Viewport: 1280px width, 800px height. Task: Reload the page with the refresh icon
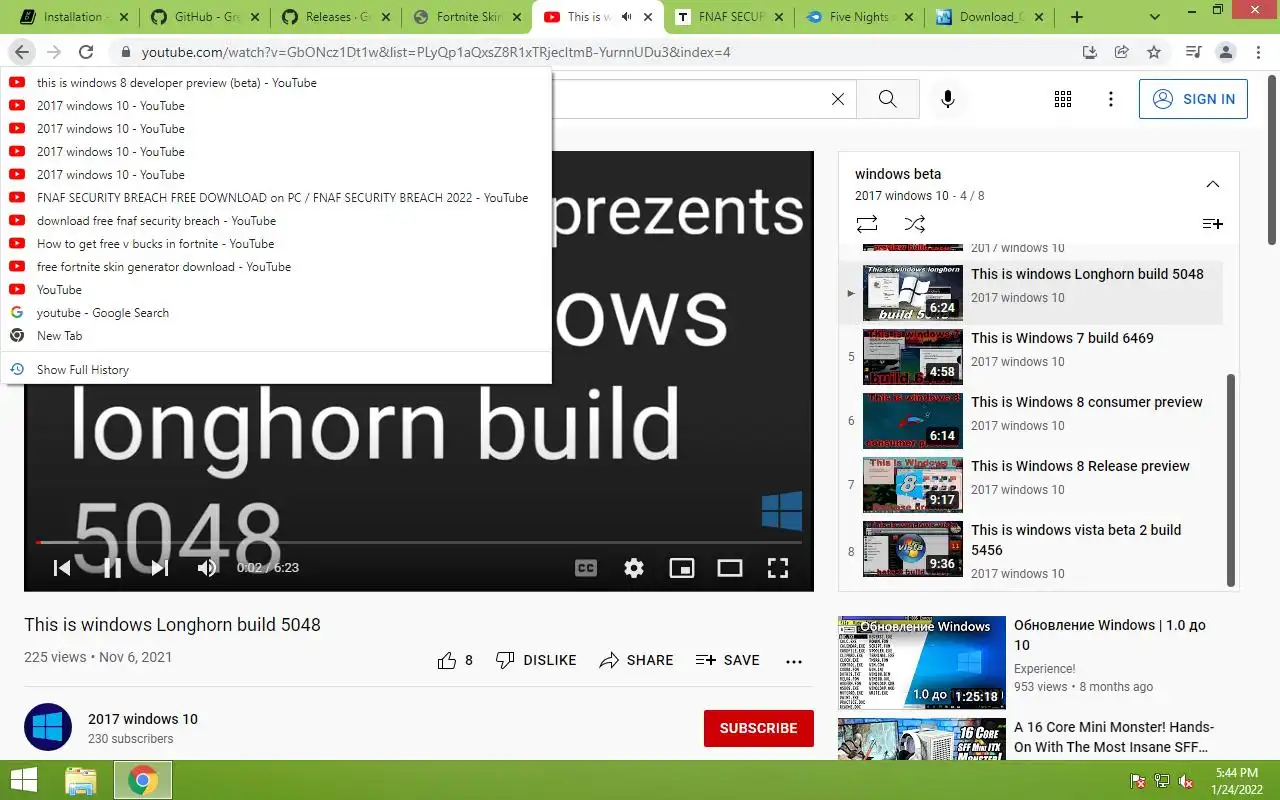pyautogui.click(x=86, y=52)
